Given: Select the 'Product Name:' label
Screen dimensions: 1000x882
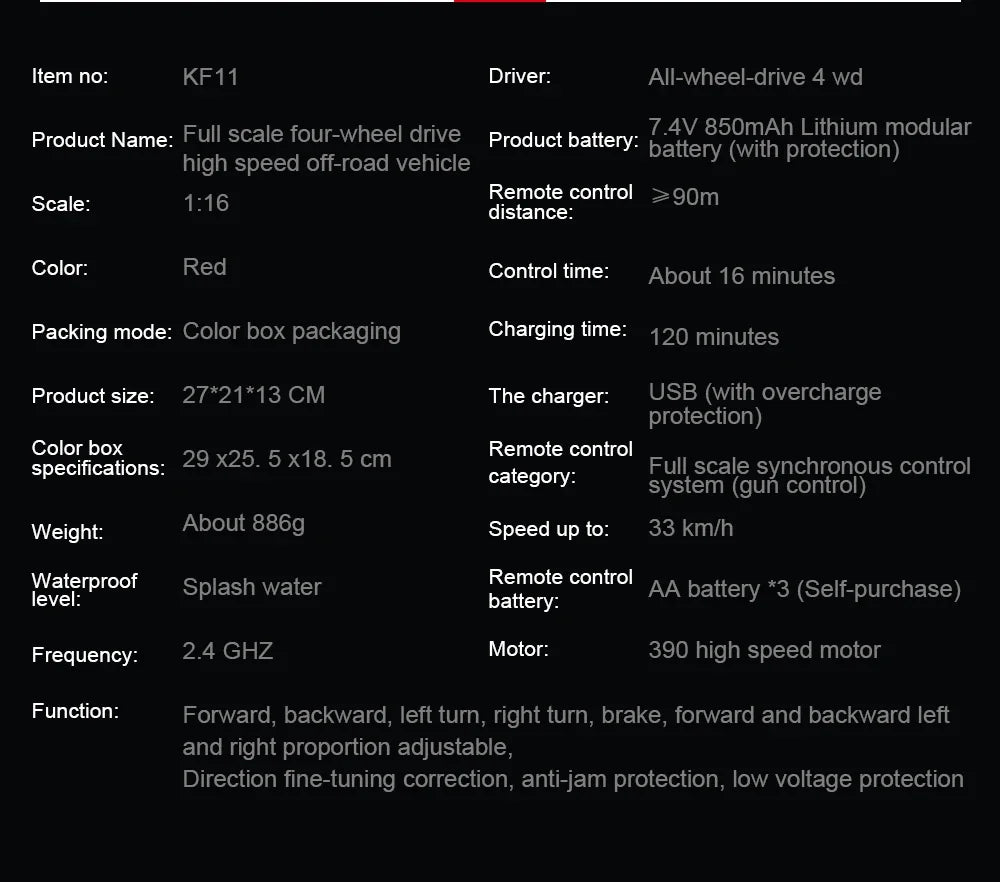Looking at the screenshot, I should pyautogui.click(x=102, y=140).
